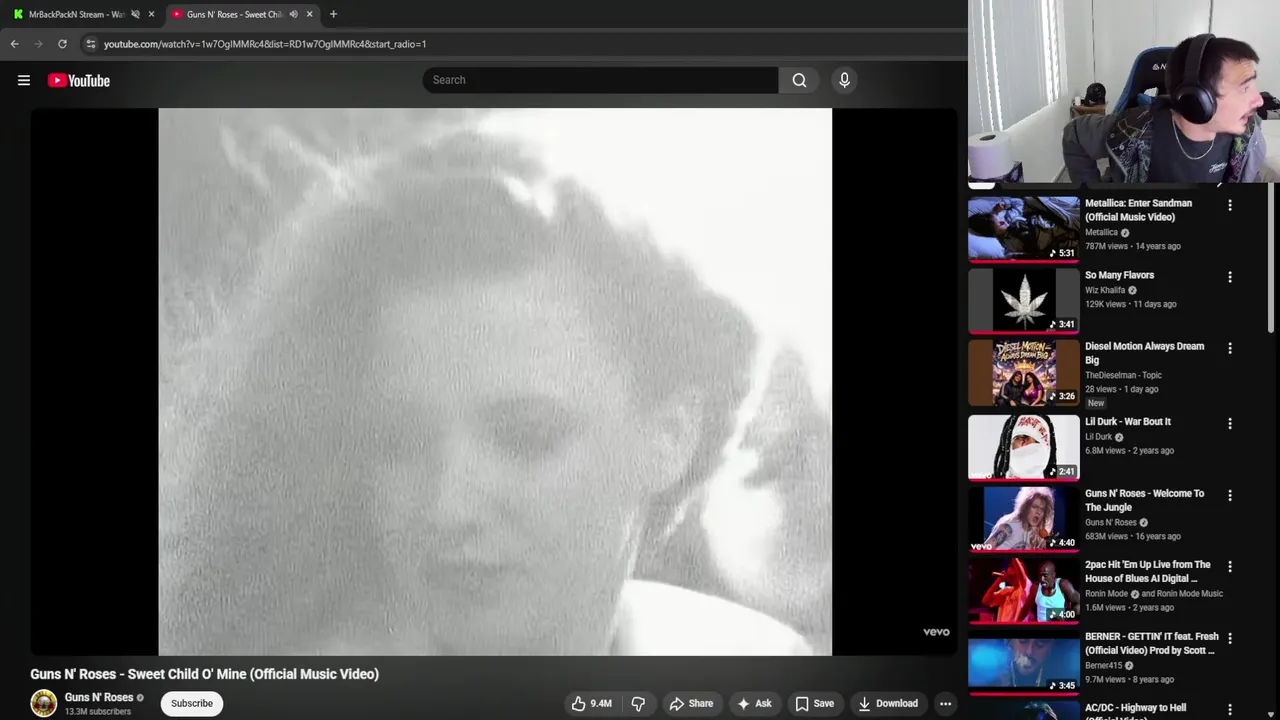Click the browser forward arrow
Screen dimensions: 1280x720
(38, 44)
